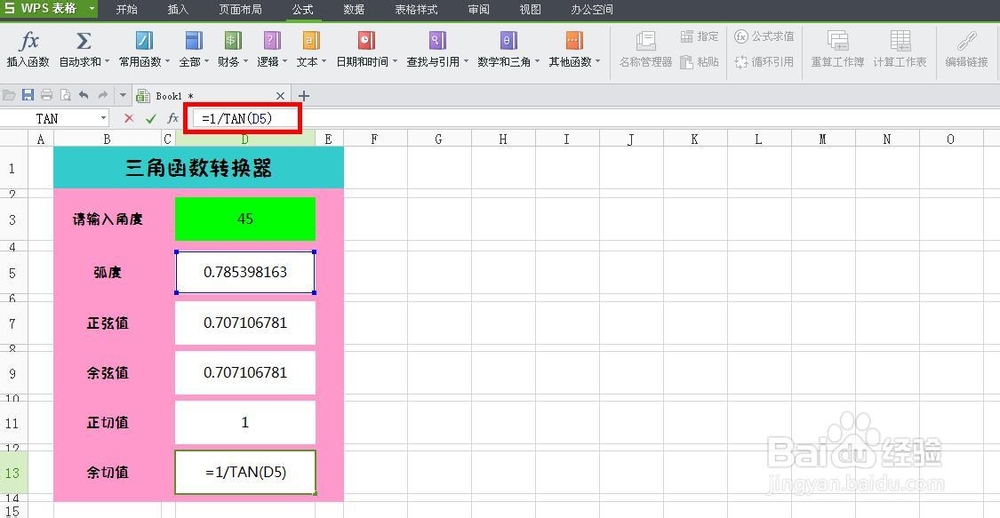Open the 其他函数 other functions icon

click(574, 41)
